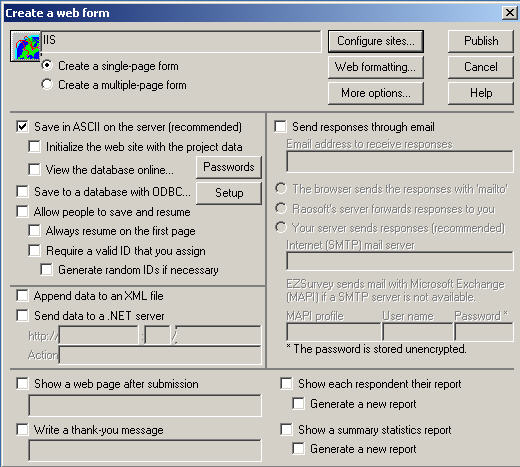The width and height of the screenshot is (520, 467).
Task: Open the Passwords dialog
Action: (229, 167)
